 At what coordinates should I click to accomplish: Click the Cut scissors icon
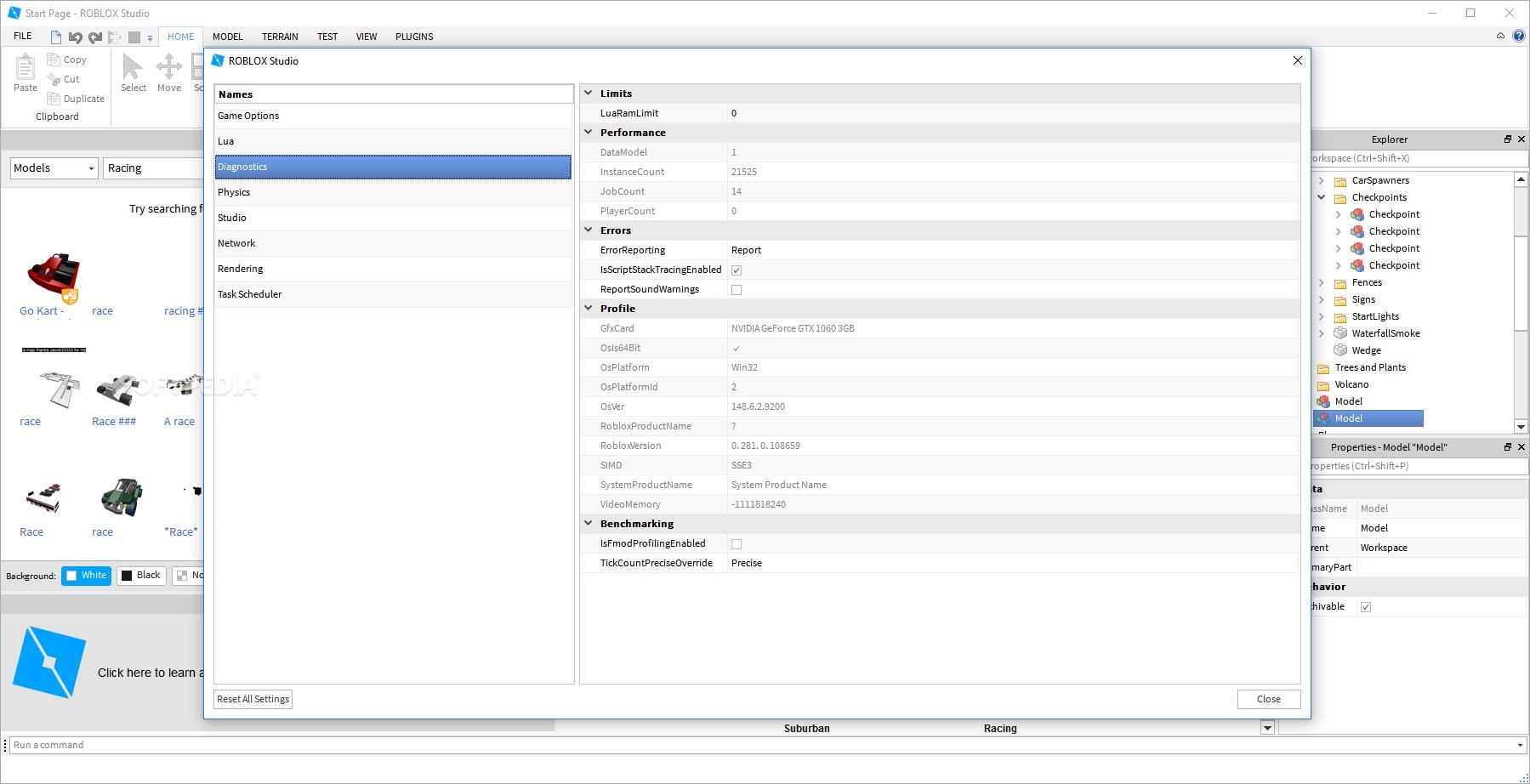click(x=54, y=79)
